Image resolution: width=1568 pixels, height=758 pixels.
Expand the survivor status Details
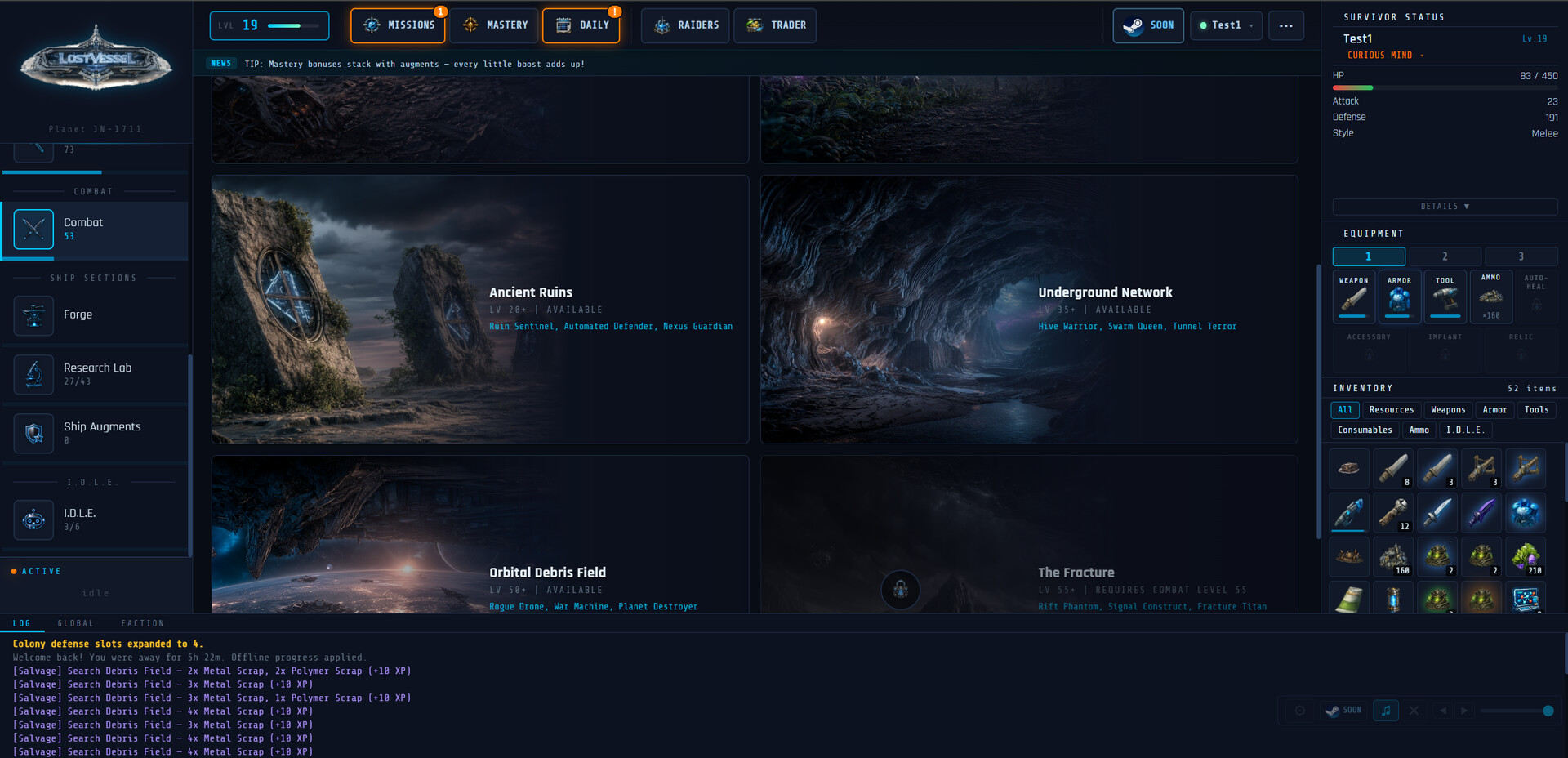click(1445, 207)
